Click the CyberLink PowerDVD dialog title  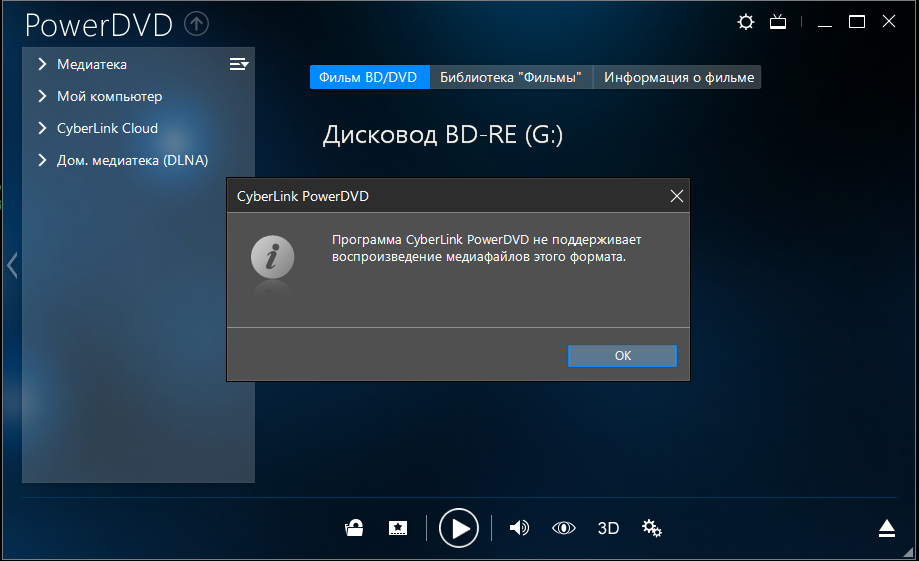(x=302, y=196)
